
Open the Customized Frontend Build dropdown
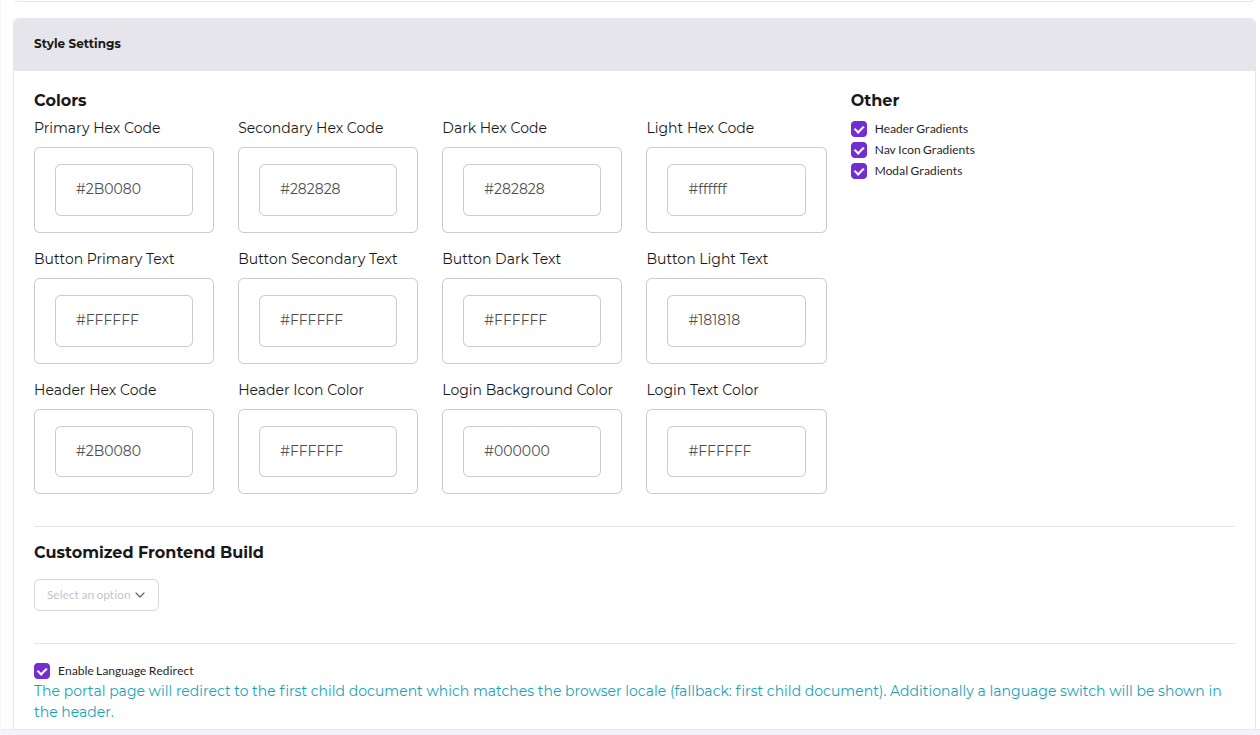pos(96,595)
